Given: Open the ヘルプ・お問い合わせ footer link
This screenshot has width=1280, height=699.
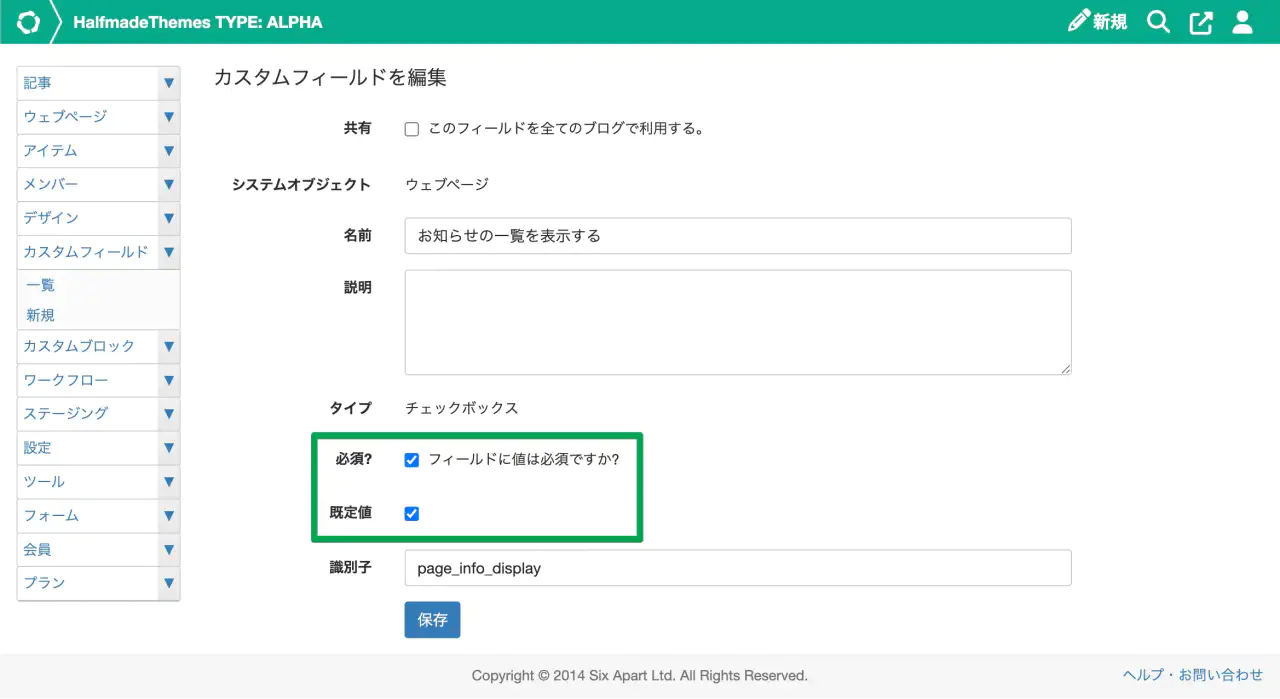Looking at the screenshot, I should tap(1192, 675).
